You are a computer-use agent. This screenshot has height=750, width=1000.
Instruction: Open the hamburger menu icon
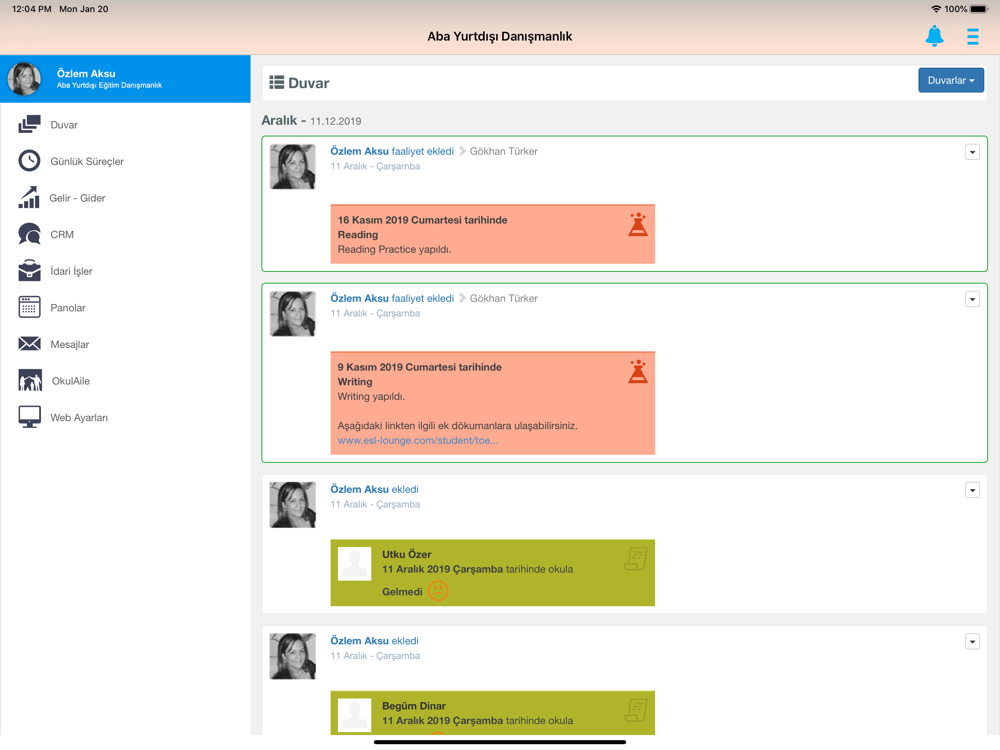[972, 36]
